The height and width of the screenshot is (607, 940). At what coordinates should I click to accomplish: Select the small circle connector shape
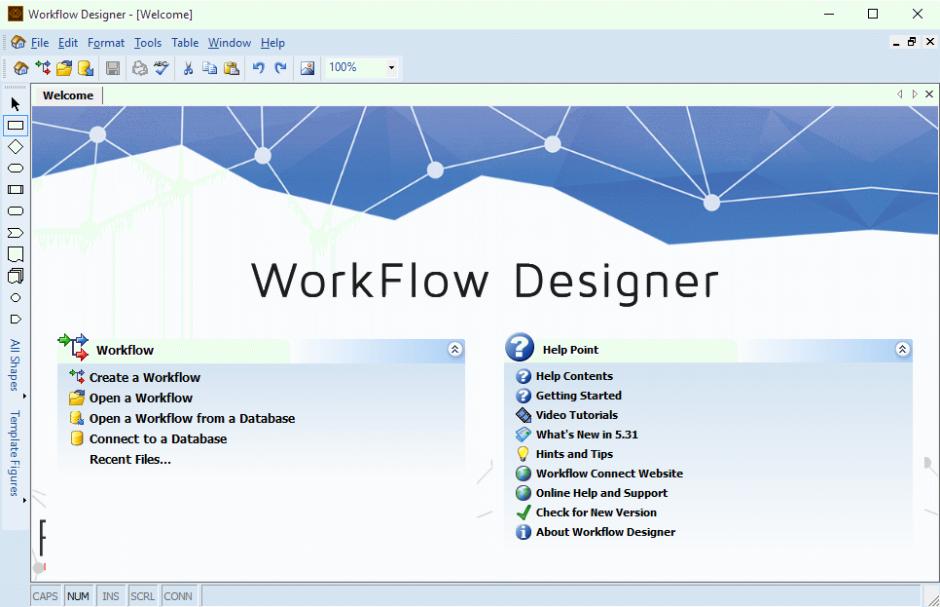pos(16,298)
